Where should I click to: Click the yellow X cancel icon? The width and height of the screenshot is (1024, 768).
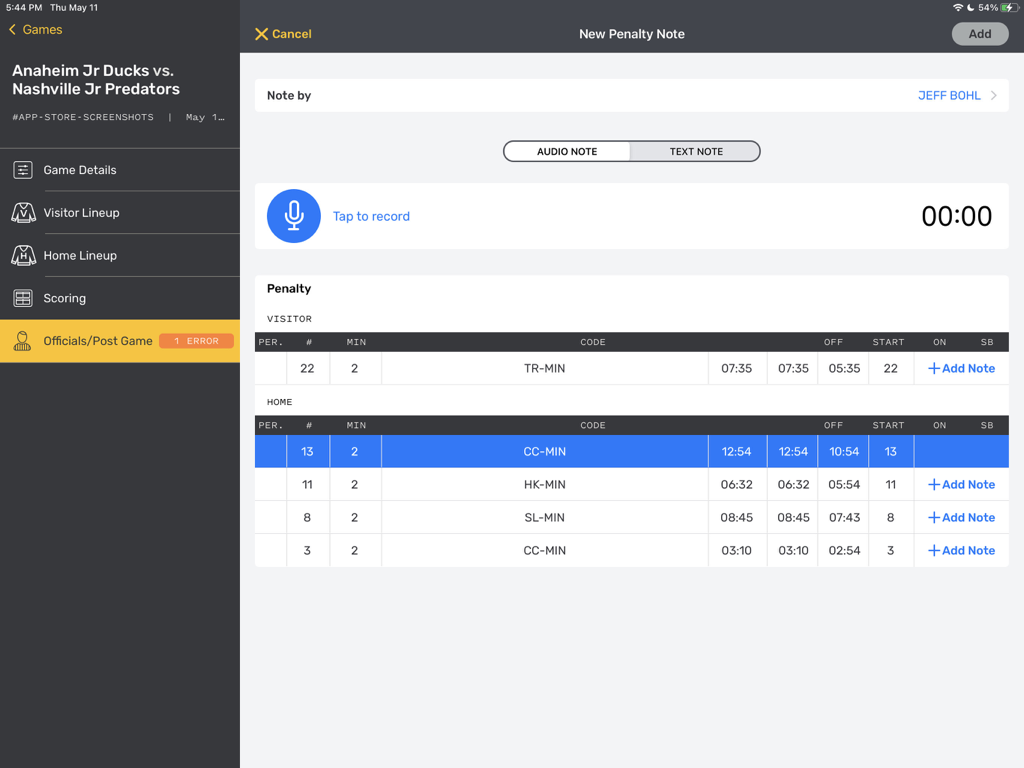point(262,34)
